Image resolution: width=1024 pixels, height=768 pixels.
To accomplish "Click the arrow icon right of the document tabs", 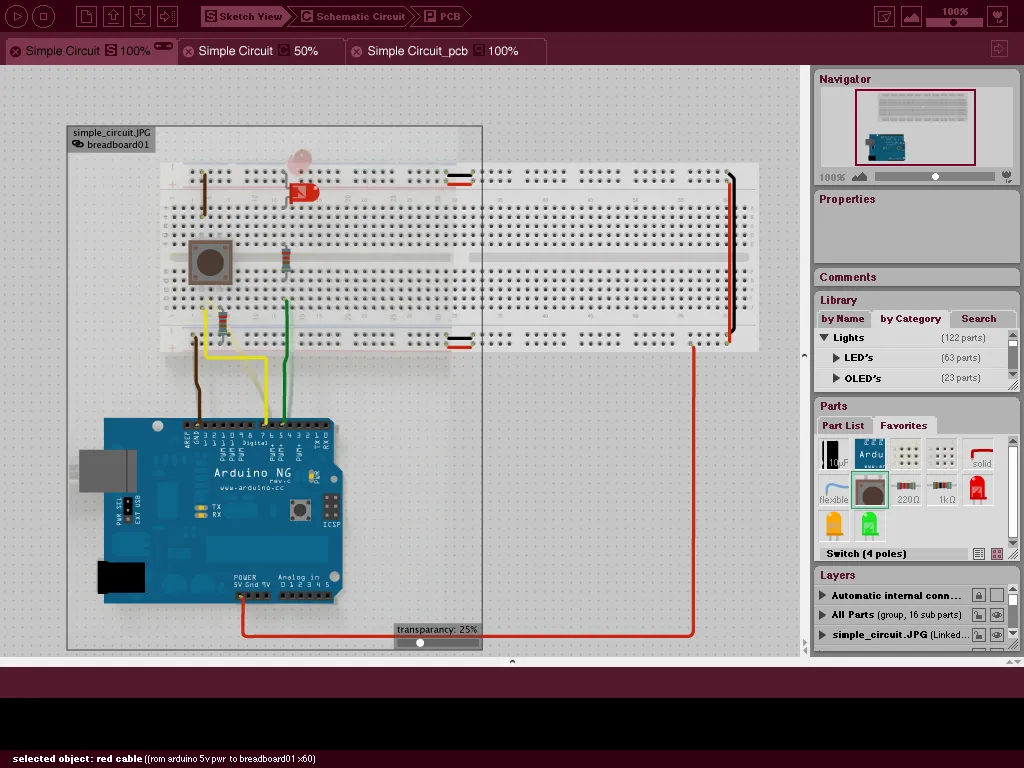I will [999, 49].
